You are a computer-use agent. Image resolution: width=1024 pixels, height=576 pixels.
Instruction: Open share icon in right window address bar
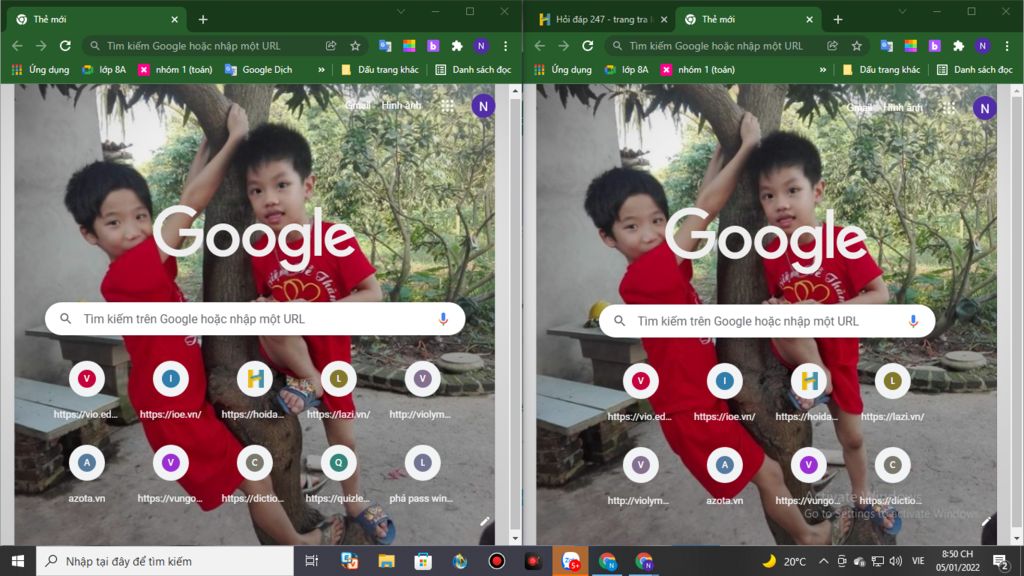[832, 46]
